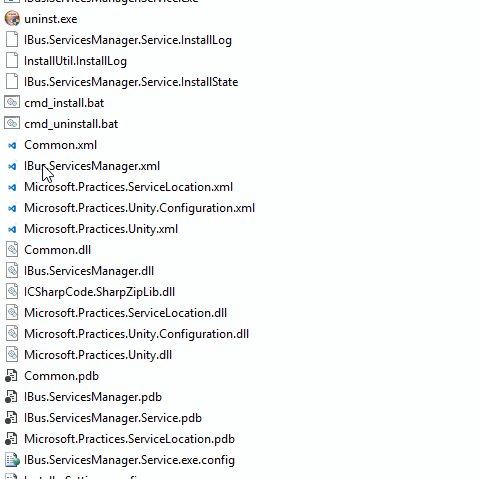Select the Microsoft.Practices.ServiceLocation.dll file name
The width and height of the screenshot is (481, 479).
pyautogui.click(x=126, y=313)
